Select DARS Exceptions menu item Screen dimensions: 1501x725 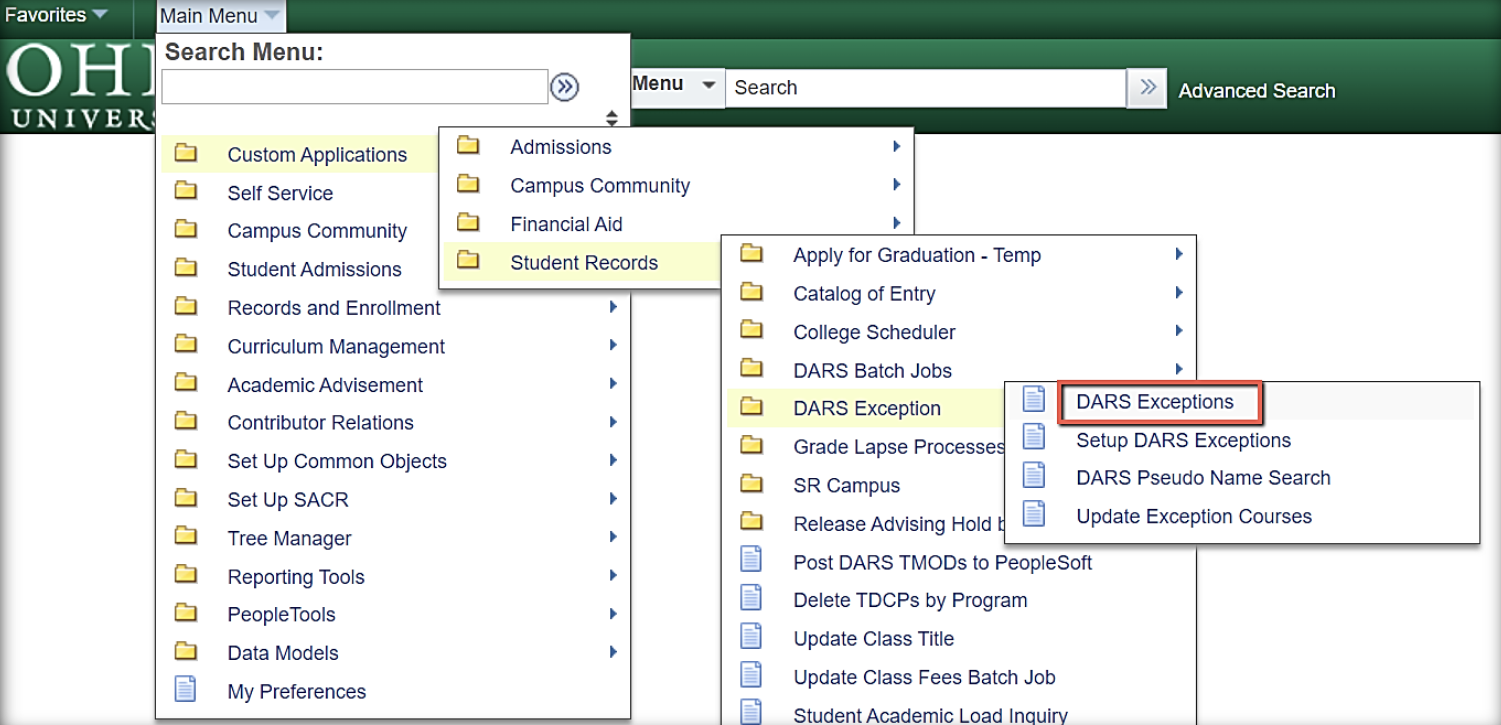tap(1155, 402)
